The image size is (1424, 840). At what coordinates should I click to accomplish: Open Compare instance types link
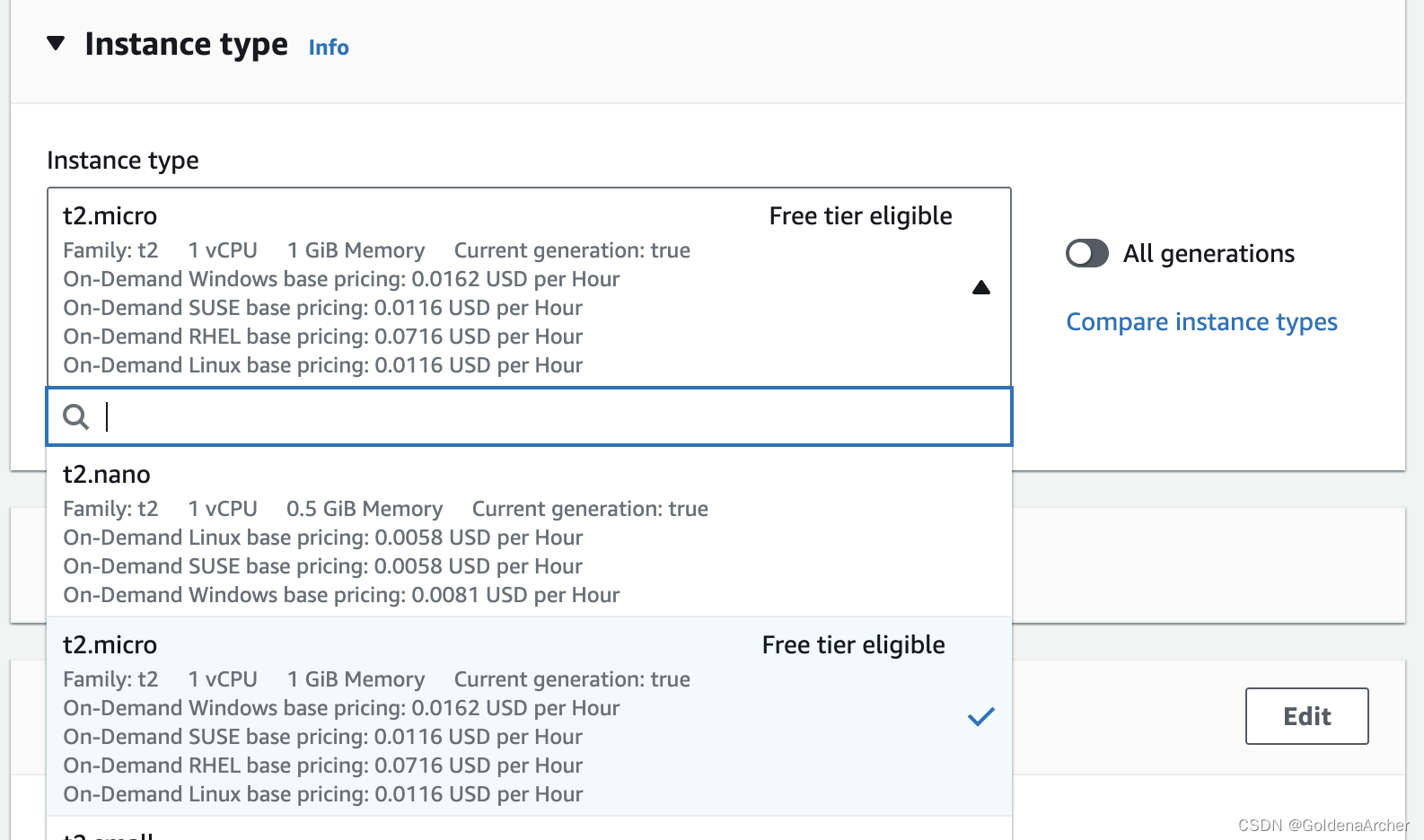click(x=1201, y=321)
